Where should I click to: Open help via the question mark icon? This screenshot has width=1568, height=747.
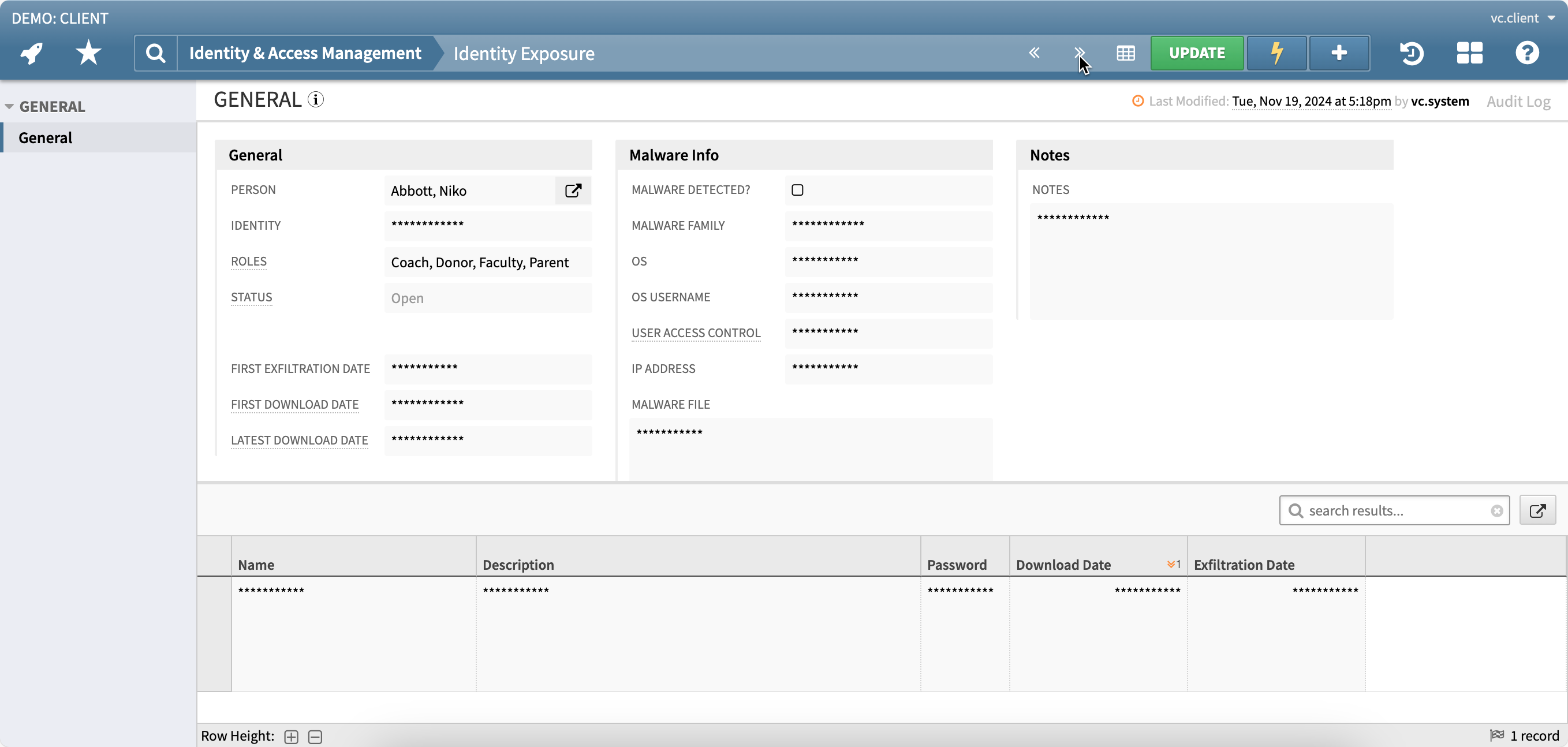click(x=1527, y=53)
